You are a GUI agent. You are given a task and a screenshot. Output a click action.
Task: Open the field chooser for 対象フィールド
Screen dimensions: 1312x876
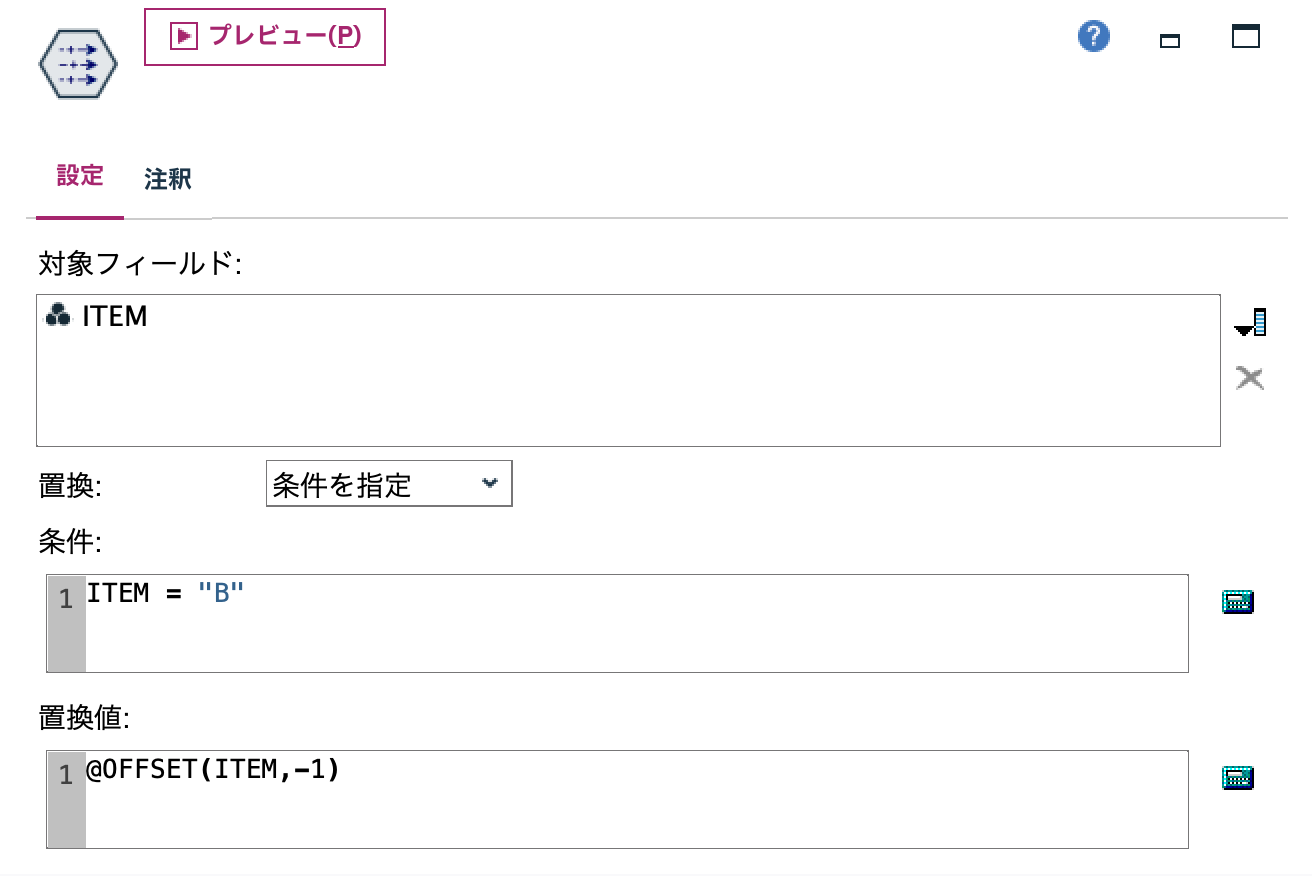click(x=1249, y=321)
